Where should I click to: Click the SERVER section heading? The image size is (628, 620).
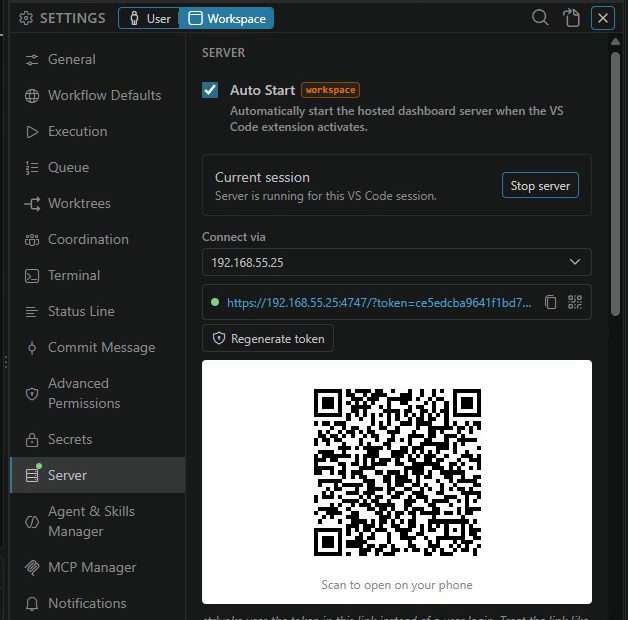pos(223,53)
